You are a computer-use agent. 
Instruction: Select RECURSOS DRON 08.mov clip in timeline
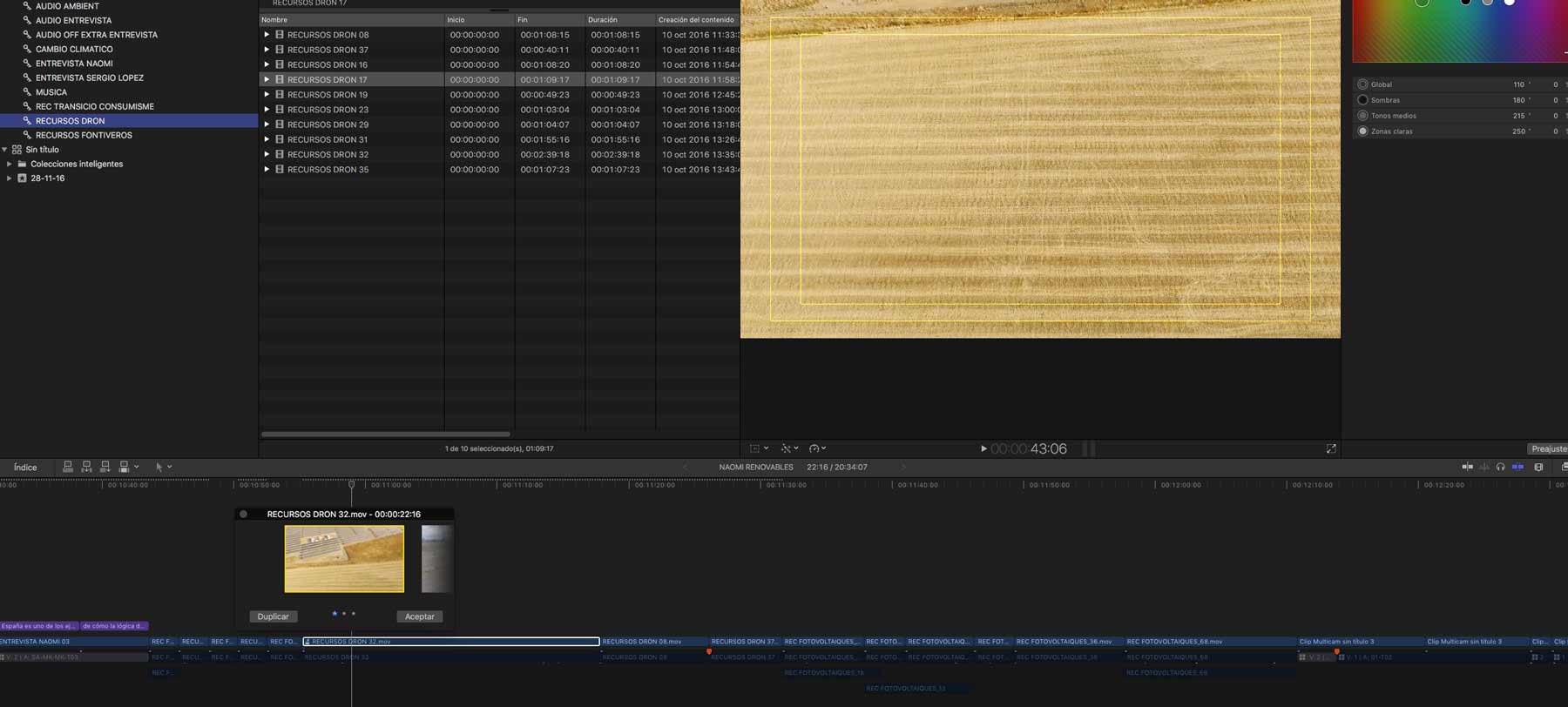click(x=652, y=642)
